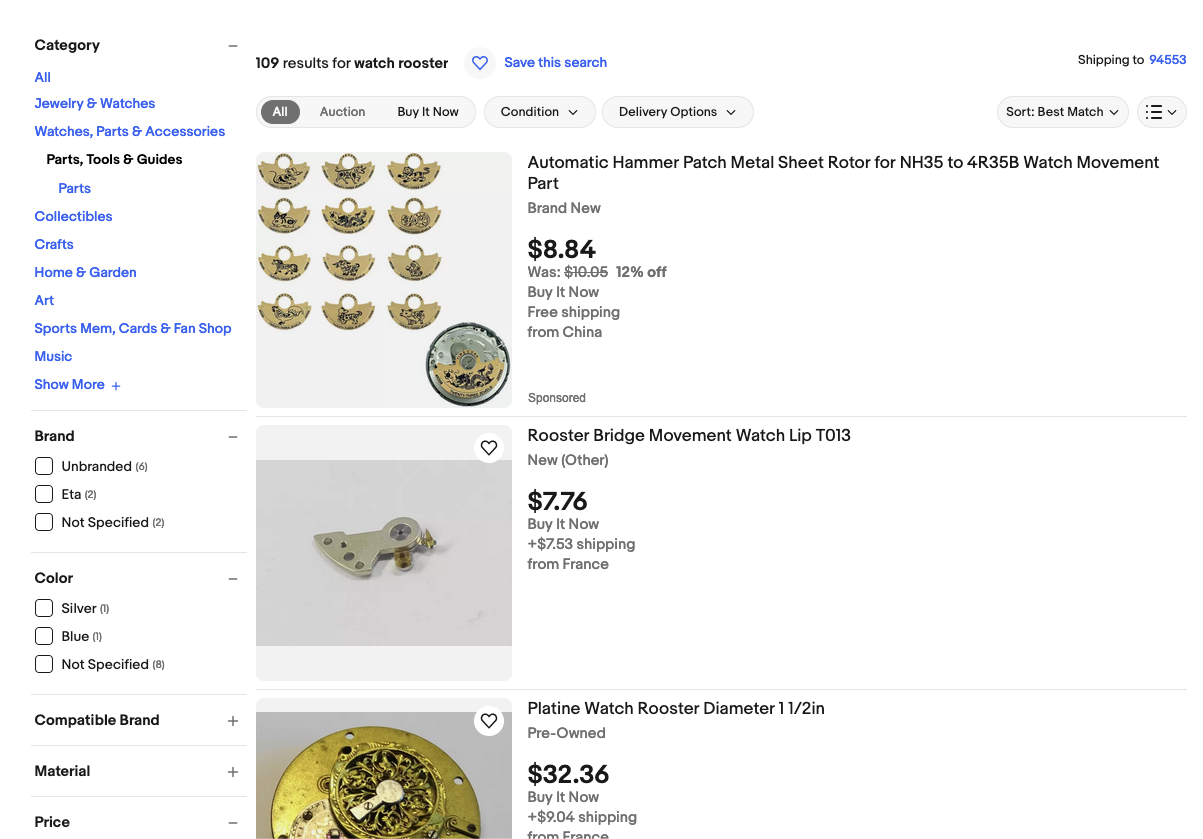
Task: Enable the Eta brand filter
Action: [44, 494]
